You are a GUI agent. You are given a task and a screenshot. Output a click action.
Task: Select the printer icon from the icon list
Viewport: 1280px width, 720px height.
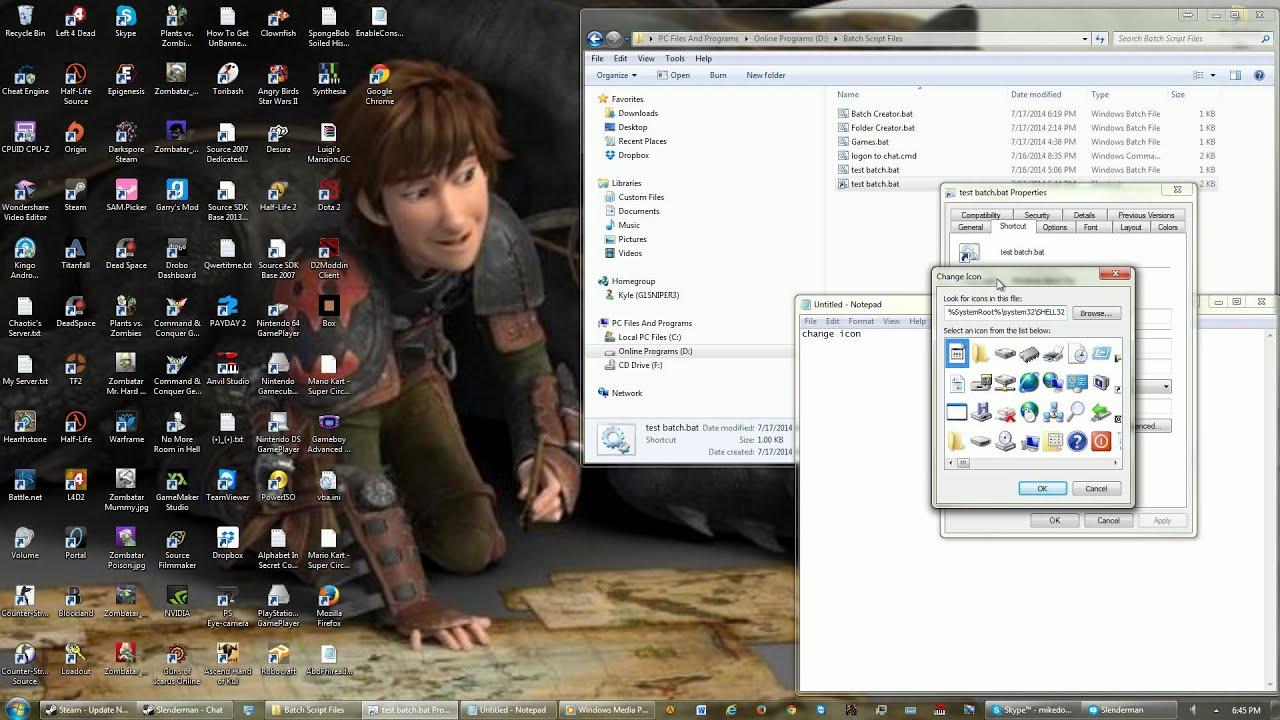click(x=1053, y=354)
